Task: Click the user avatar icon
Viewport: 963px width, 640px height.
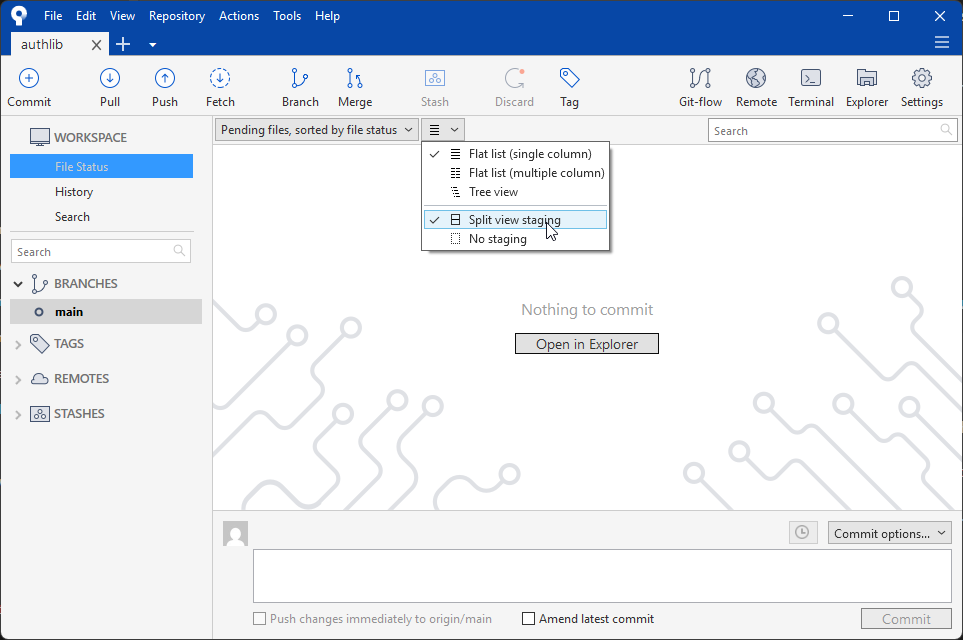Action: [235, 534]
